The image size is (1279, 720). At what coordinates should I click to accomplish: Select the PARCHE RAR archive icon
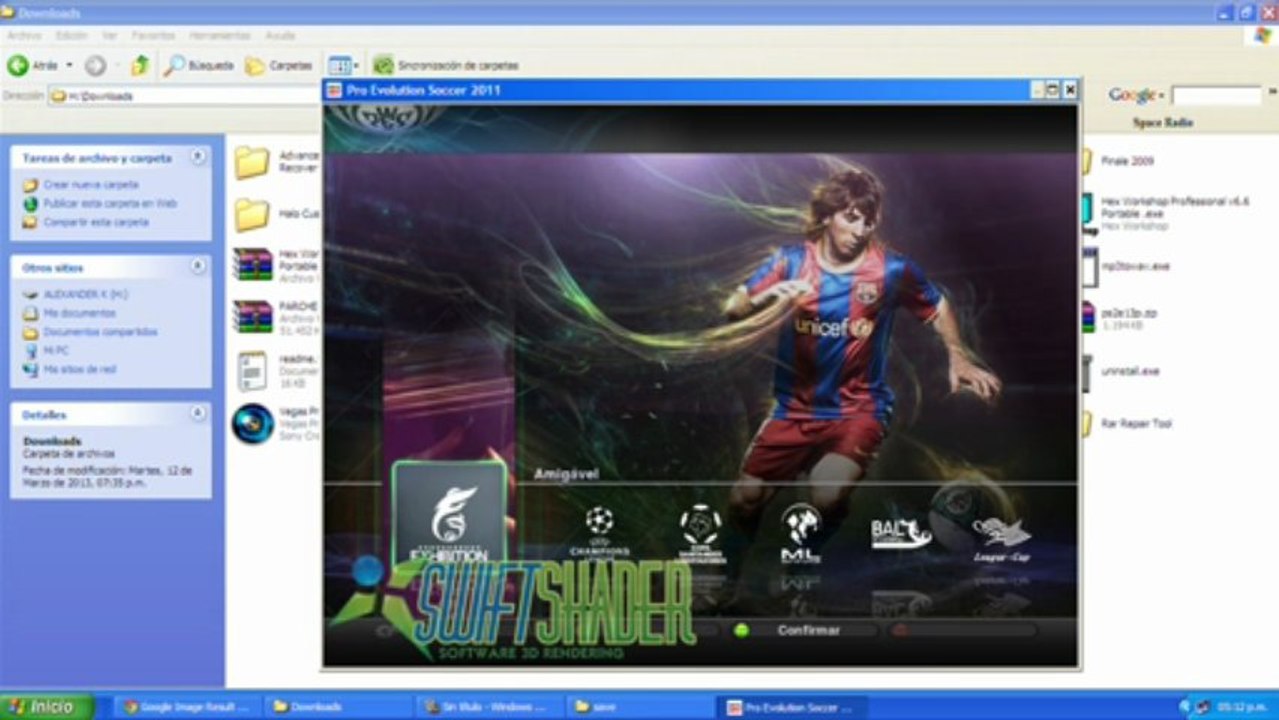252,316
